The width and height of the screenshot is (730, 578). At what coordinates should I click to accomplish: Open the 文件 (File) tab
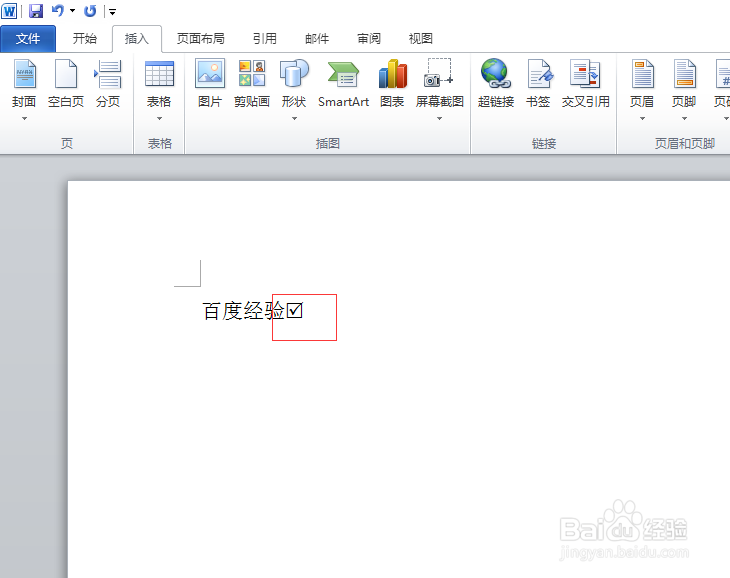click(x=28, y=39)
